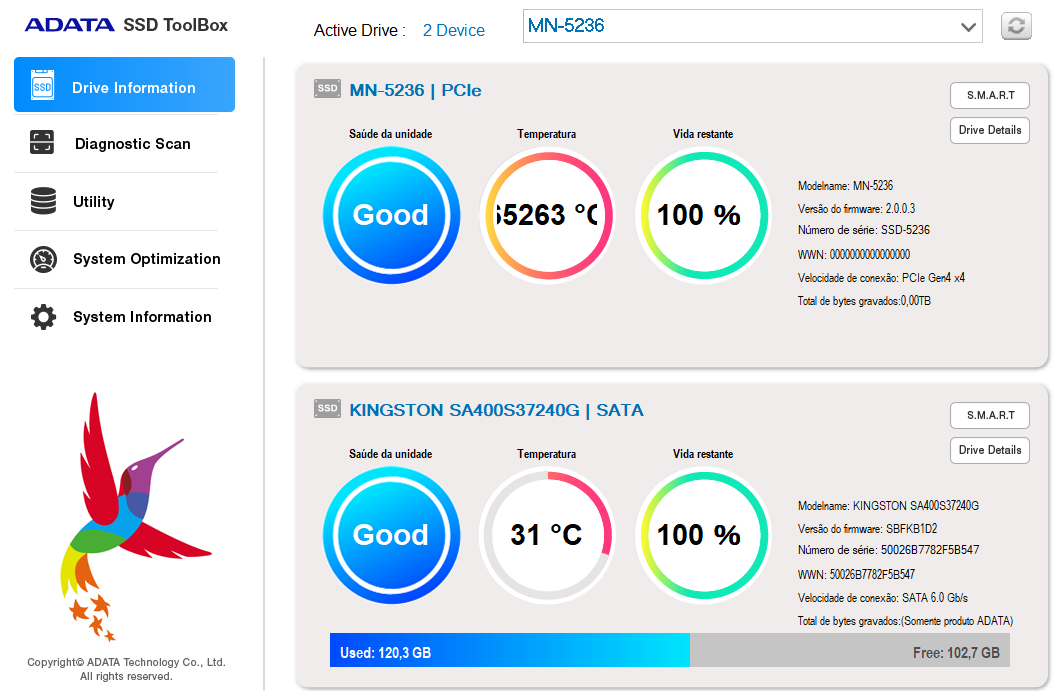The width and height of the screenshot is (1063, 696).
Task: Click Versão do firmware: SBFKB1D2 text
Action: click(x=868, y=529)
